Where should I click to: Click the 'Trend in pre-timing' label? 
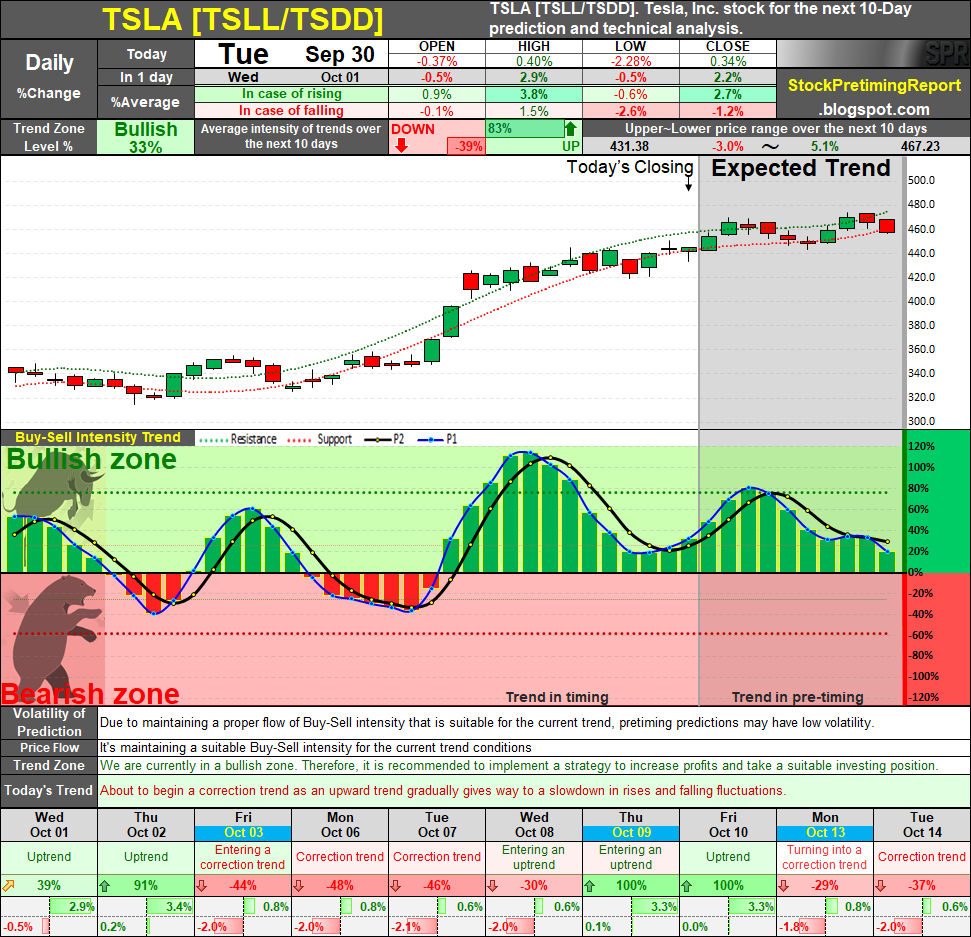click(x=798, y=697)
